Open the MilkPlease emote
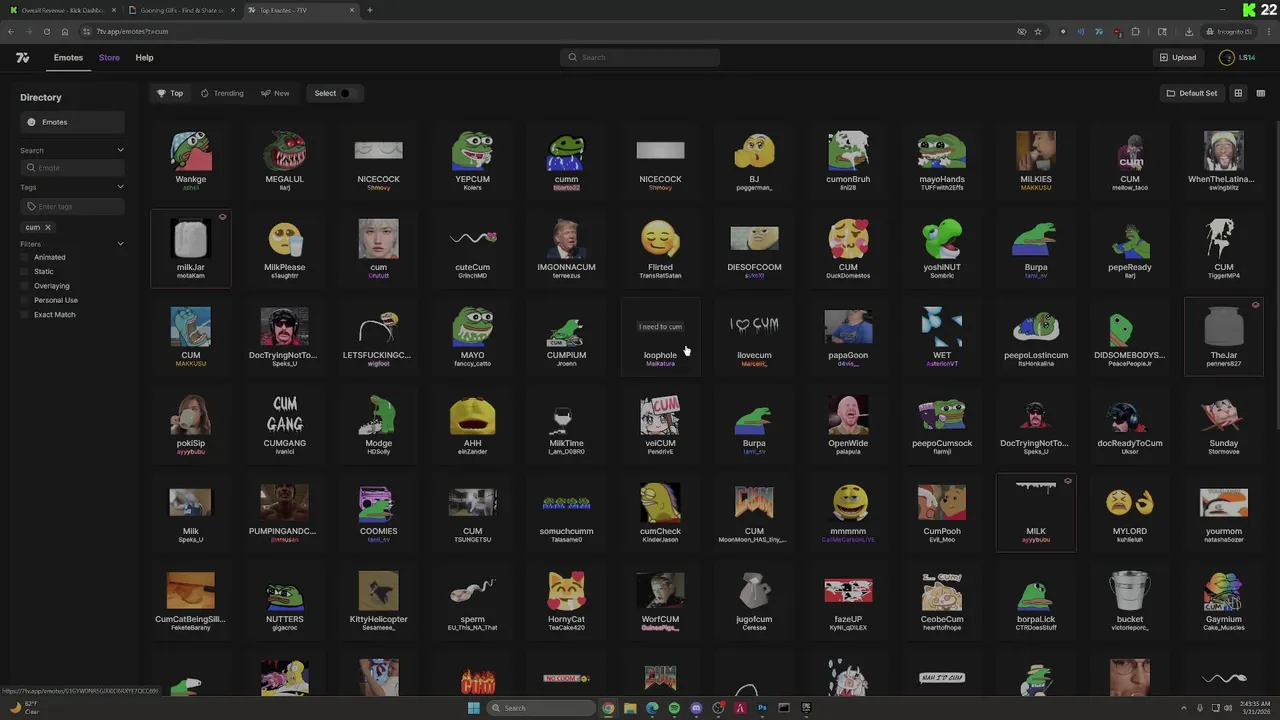1280x720 pixels. tap(284, 248)
